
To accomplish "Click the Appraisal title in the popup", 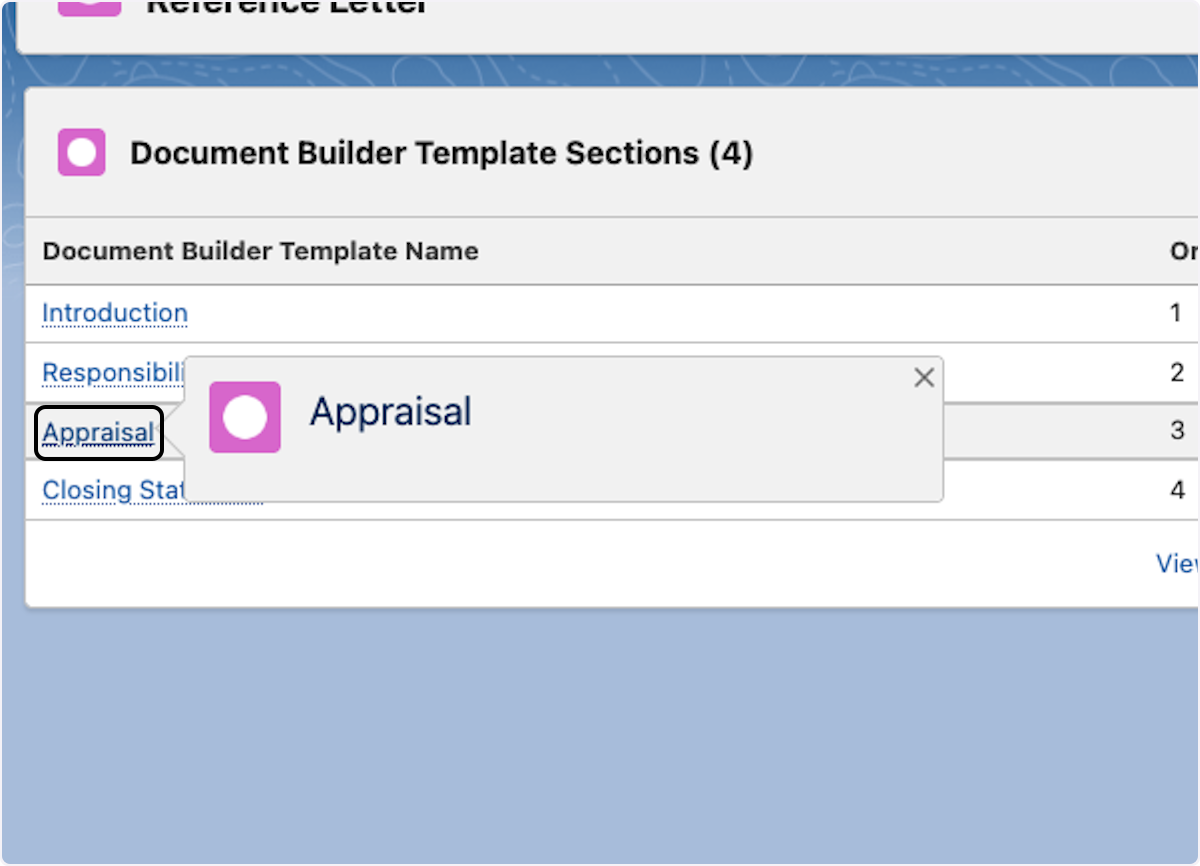I will coord(390,412).
